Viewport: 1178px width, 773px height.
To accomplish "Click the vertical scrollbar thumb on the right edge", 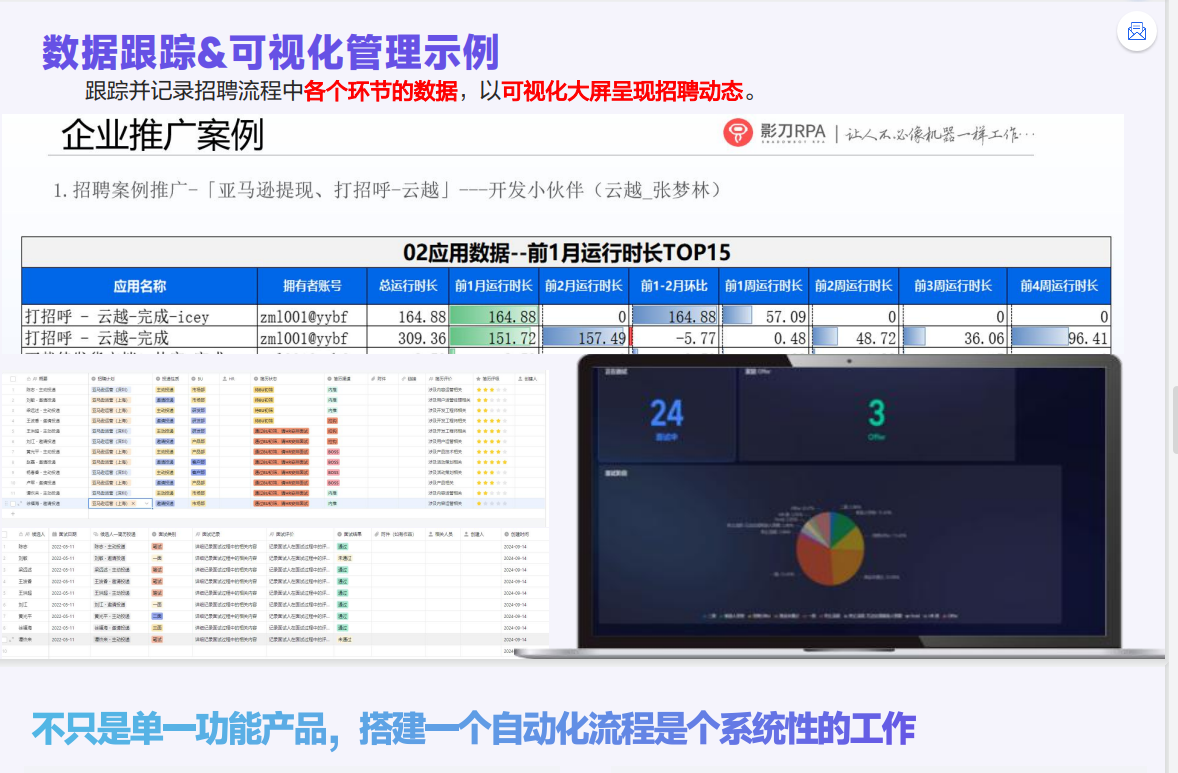I will coord(1175,419).
